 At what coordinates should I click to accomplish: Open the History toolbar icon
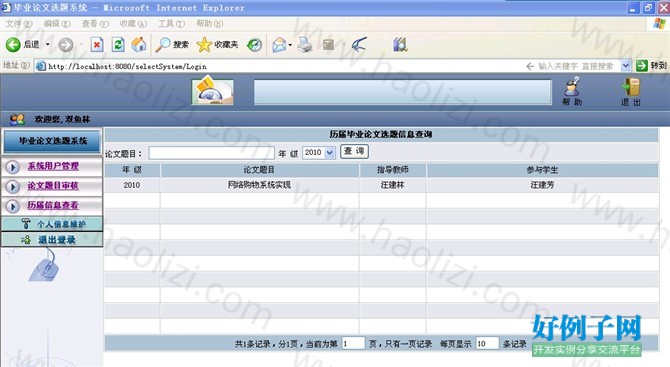[255, 44]
